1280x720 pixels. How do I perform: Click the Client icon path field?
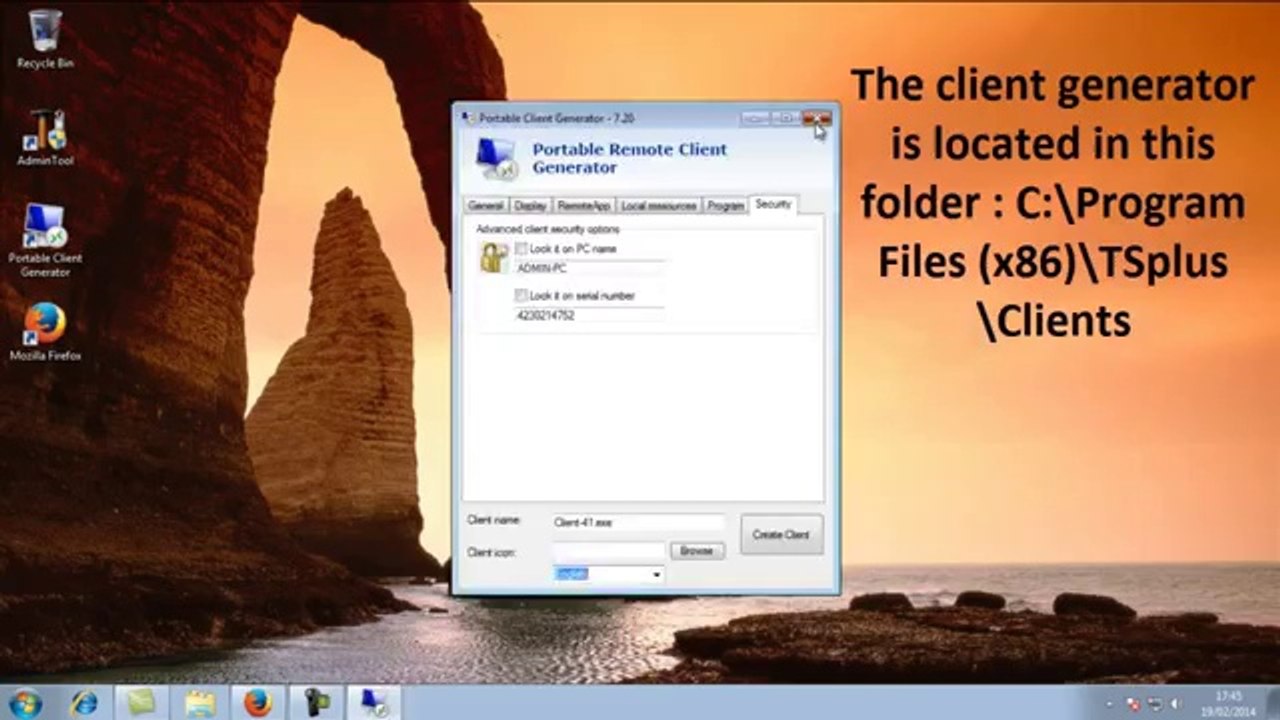608,551
